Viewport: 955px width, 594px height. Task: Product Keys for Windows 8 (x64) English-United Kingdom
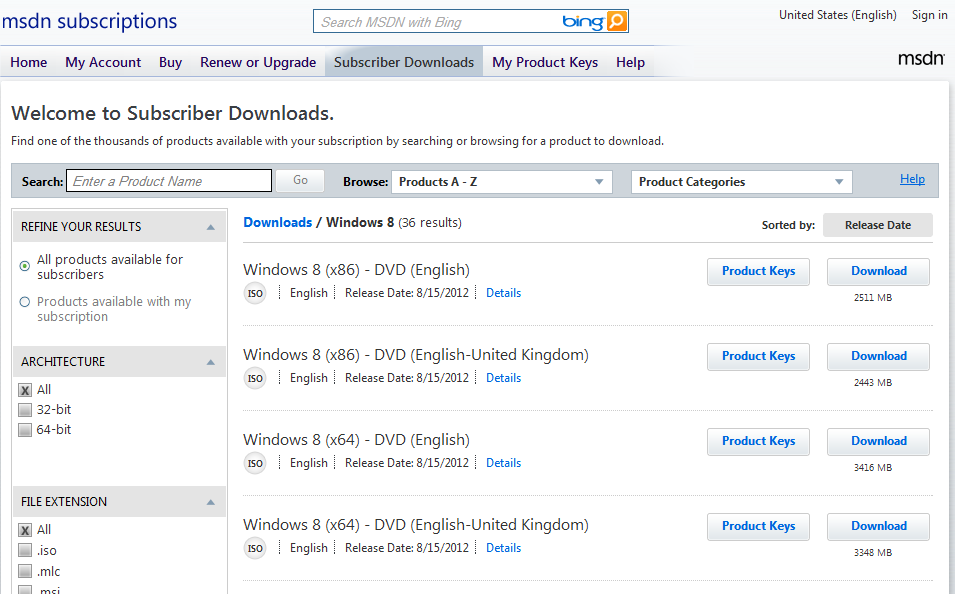(x=758, y=526)
